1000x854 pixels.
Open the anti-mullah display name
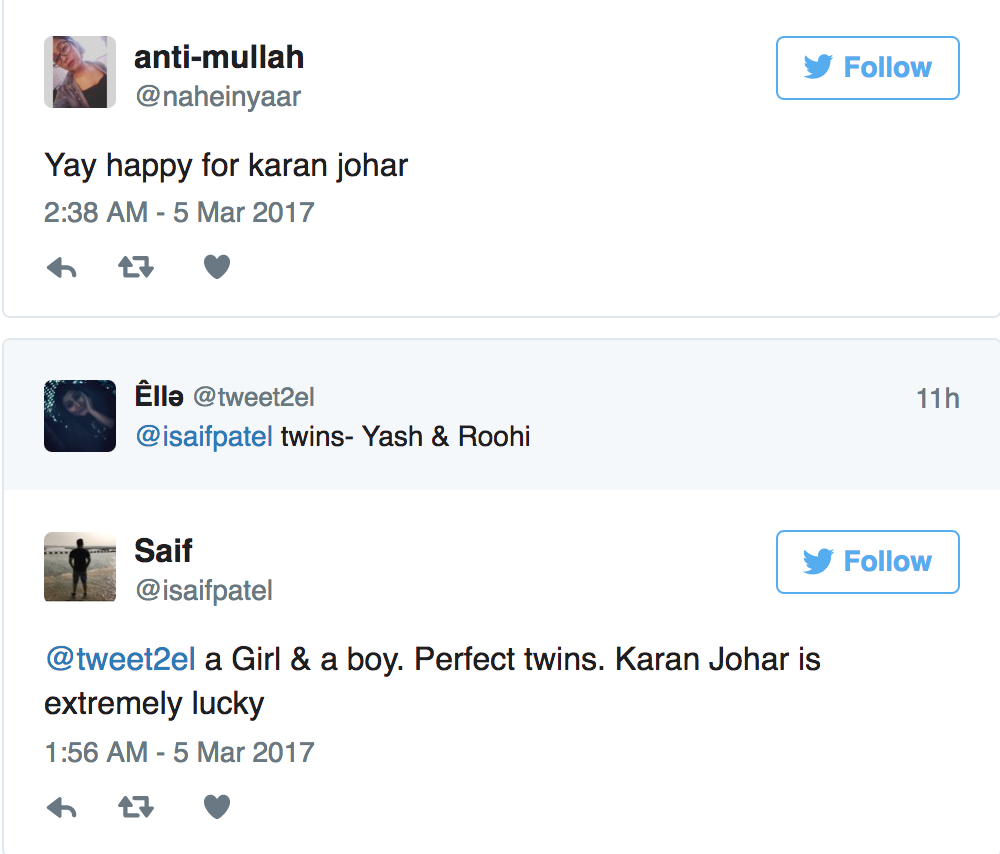(219, 57)
